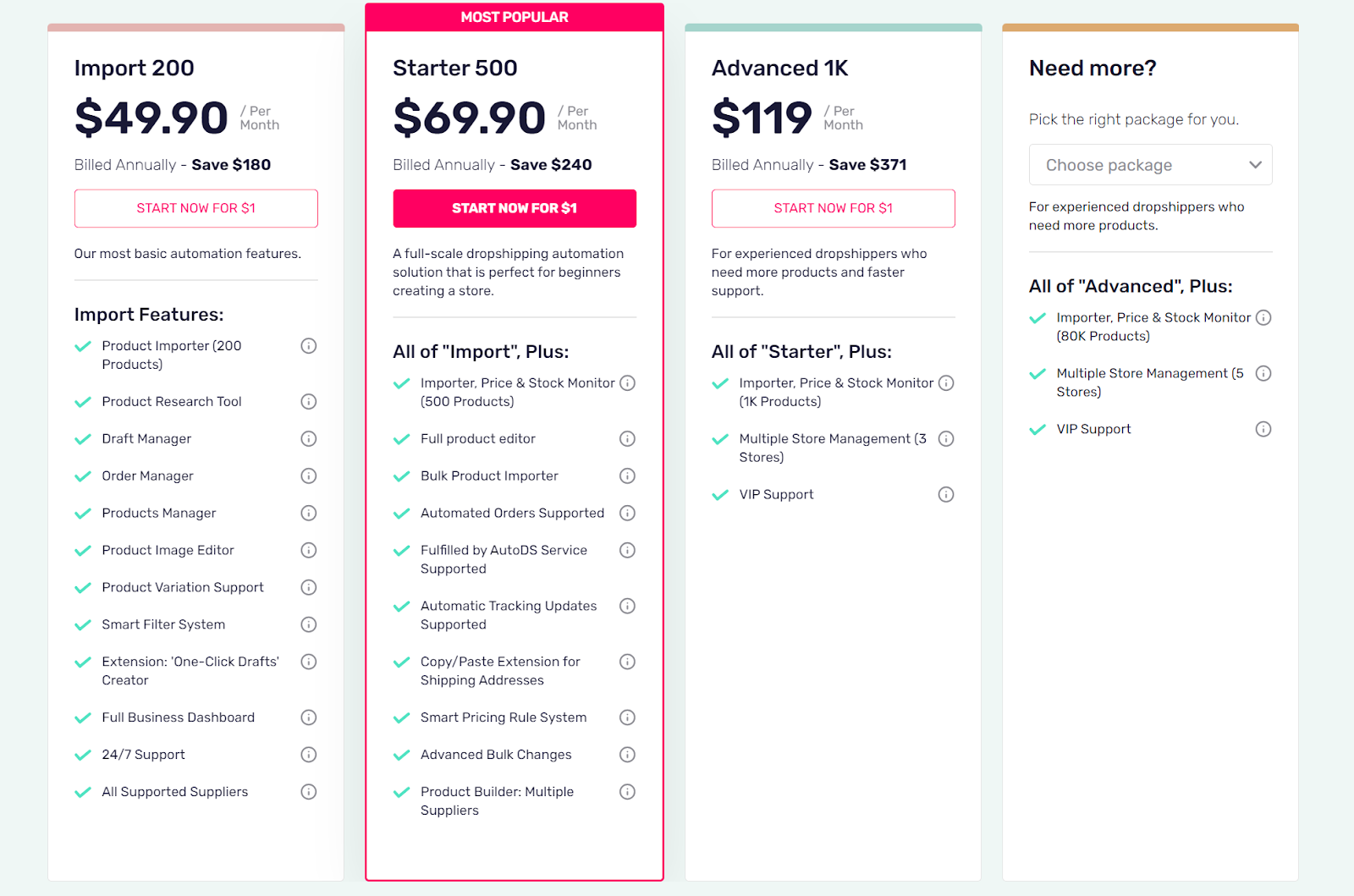Start Advanced 1K plan for $1
1354x896 pixels.
pos(834,208)
